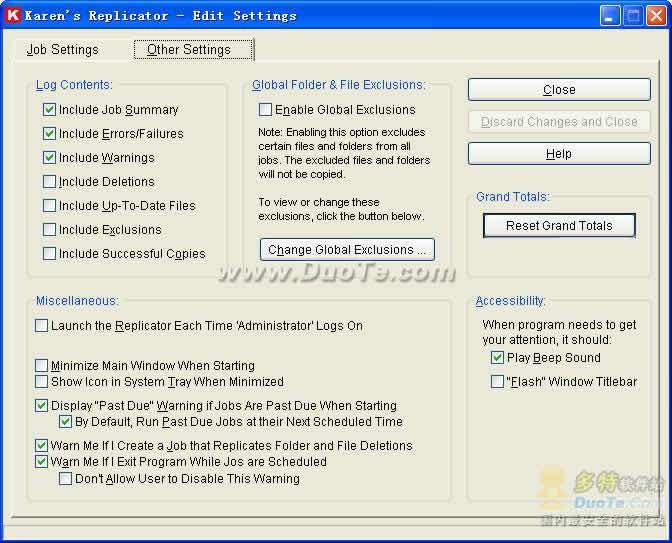
Task: Tick Enable Global Exclusions checkbox
Action: (265, 110)
